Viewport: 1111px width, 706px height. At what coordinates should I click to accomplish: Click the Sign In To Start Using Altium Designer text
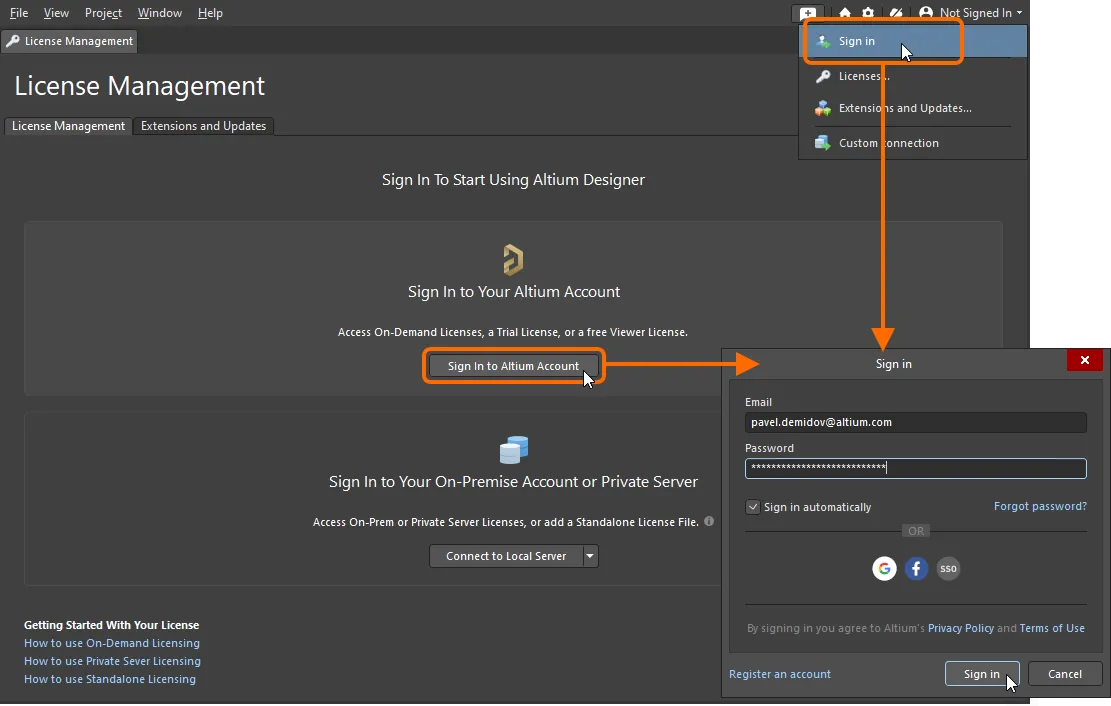(x=513, y=180)
